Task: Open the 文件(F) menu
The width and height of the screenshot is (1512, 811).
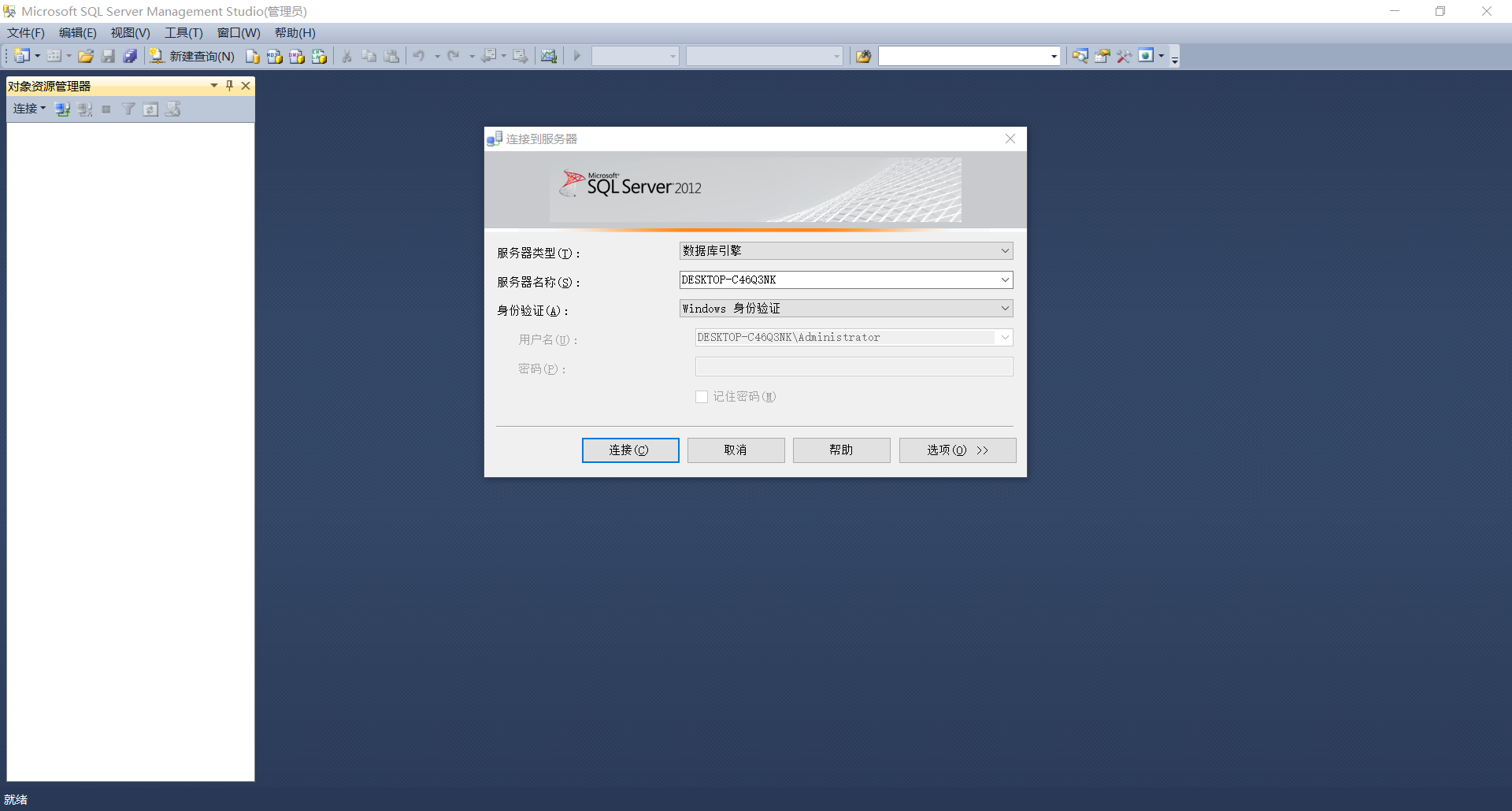Action: [26, 33]
